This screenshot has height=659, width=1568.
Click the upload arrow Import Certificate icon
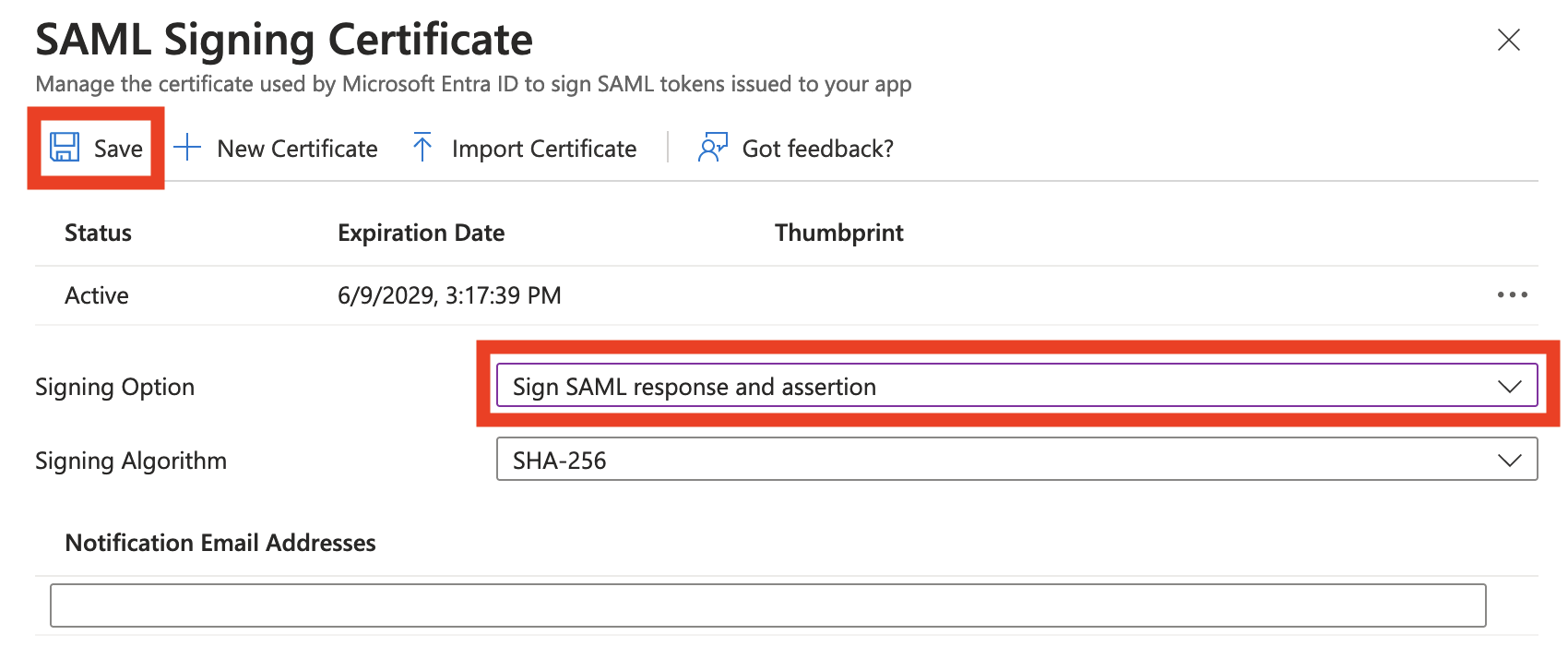pos(422,148)
